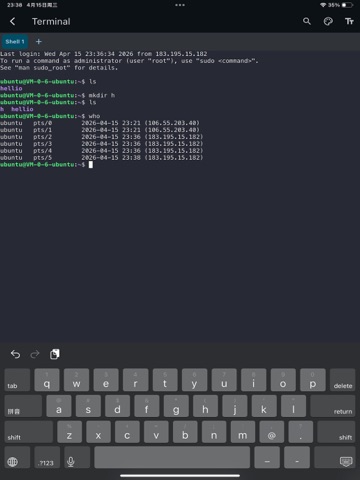Tap the e key

pyautogui.click(x=106, y=379)
